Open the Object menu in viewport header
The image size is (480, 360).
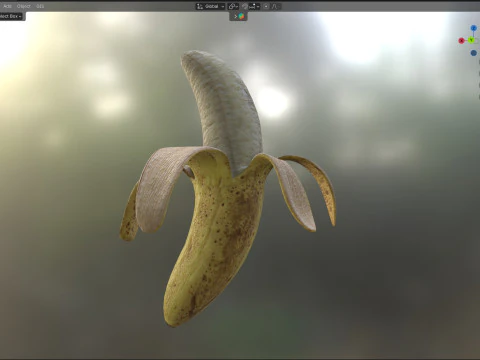[24, 6]
